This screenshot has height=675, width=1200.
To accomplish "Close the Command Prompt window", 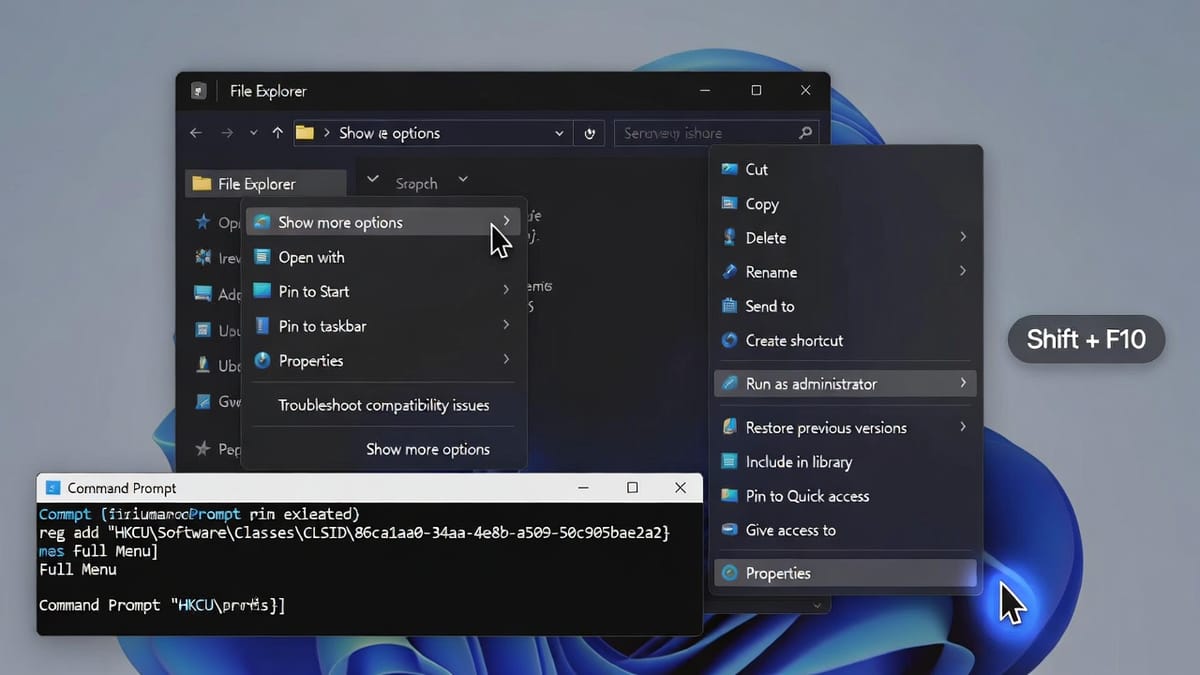I will [680, 488].
